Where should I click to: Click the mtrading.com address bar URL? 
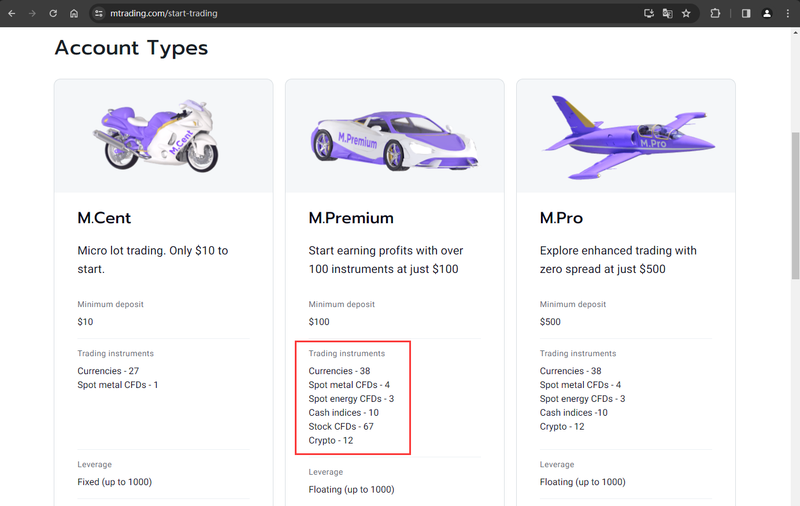click(164, 14)
